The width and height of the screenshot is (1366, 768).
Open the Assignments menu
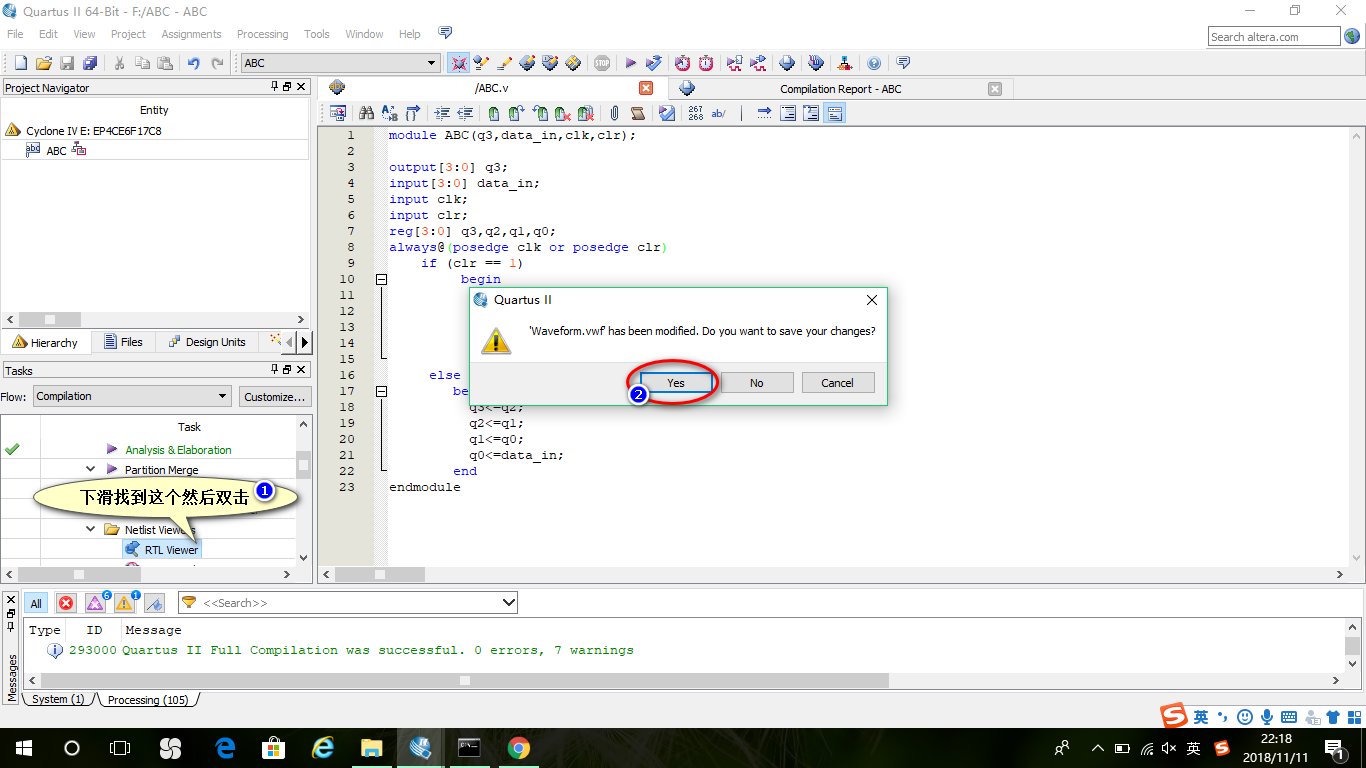pyautogui.click(x=191, y=34)
